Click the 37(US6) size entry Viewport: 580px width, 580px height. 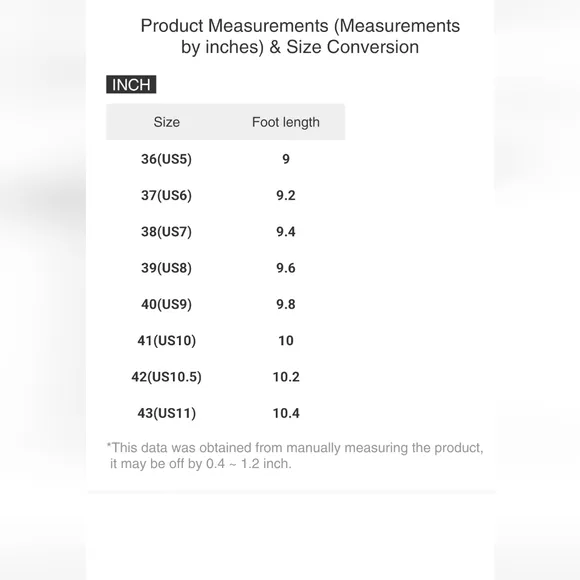[x=166, y=195]
